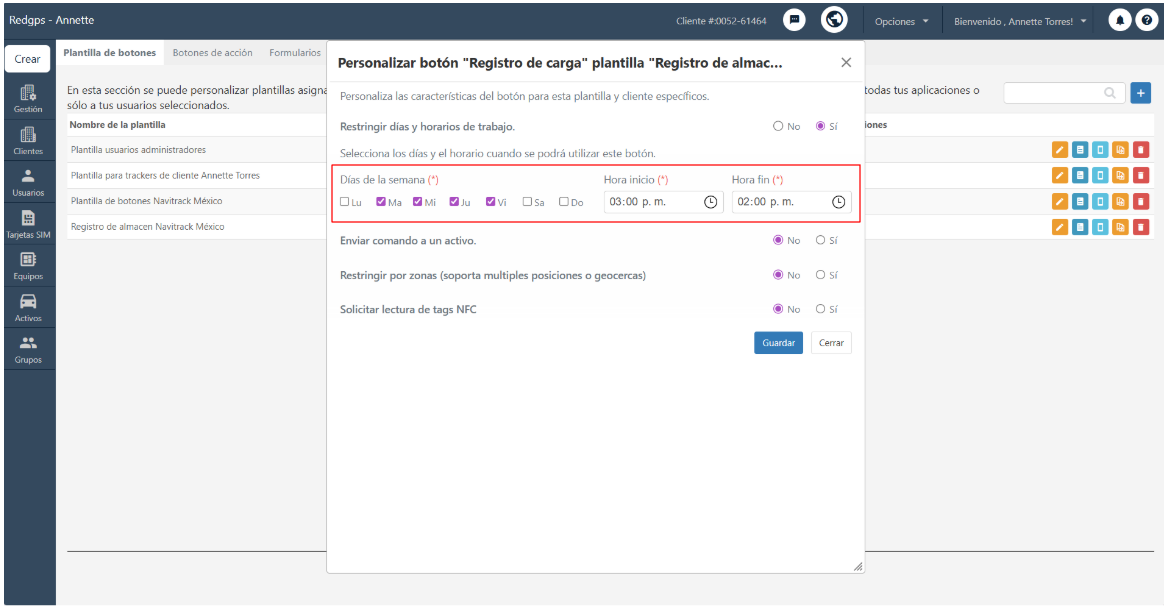Expand the Opciones dropdown menu
Viewport: 1172px width, 609px height.
click(x=902, y=21)
